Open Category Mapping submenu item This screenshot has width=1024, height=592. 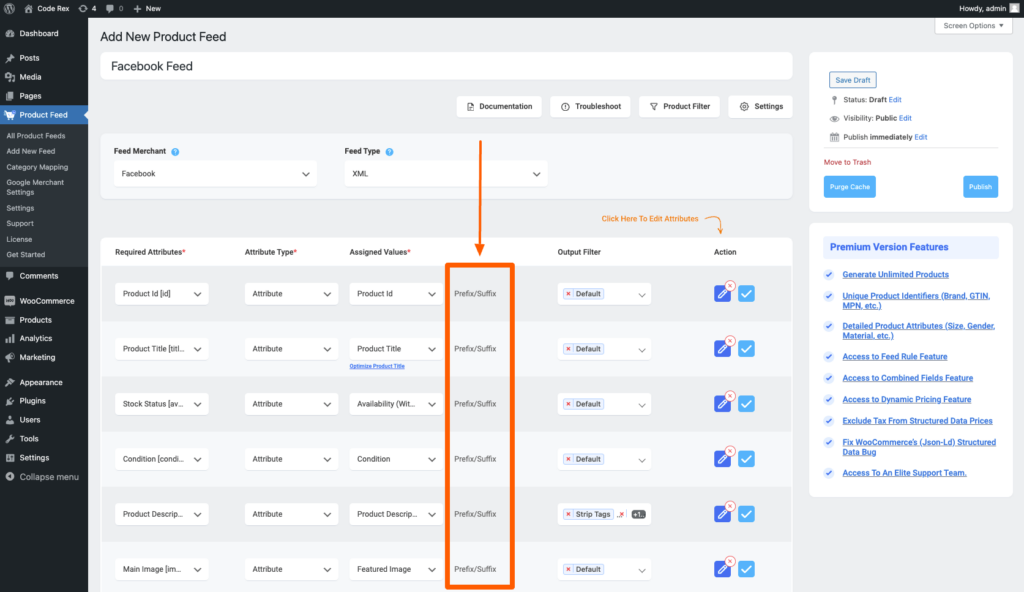[37, 167]
